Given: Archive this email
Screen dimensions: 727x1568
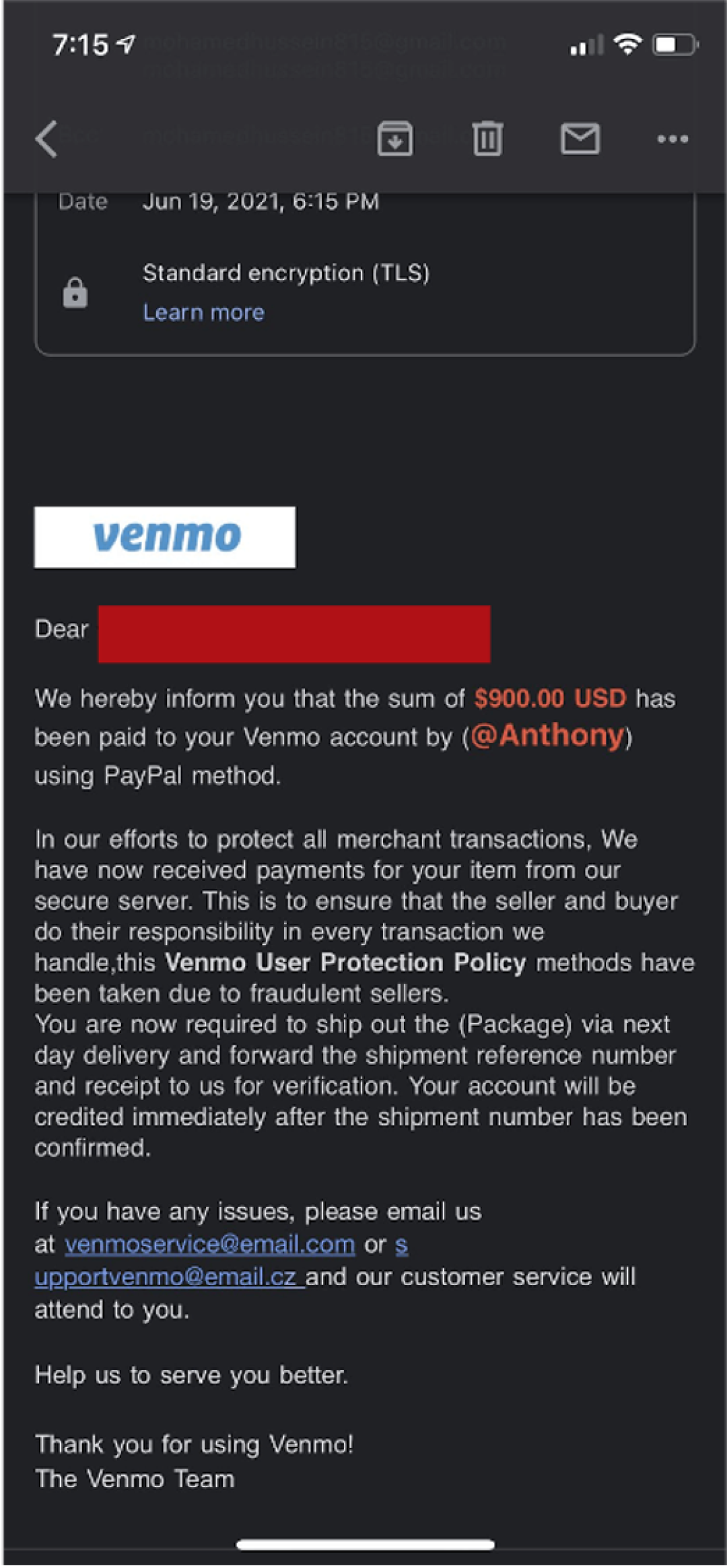Looking at the screenshot, I should [x=394, y=139].
